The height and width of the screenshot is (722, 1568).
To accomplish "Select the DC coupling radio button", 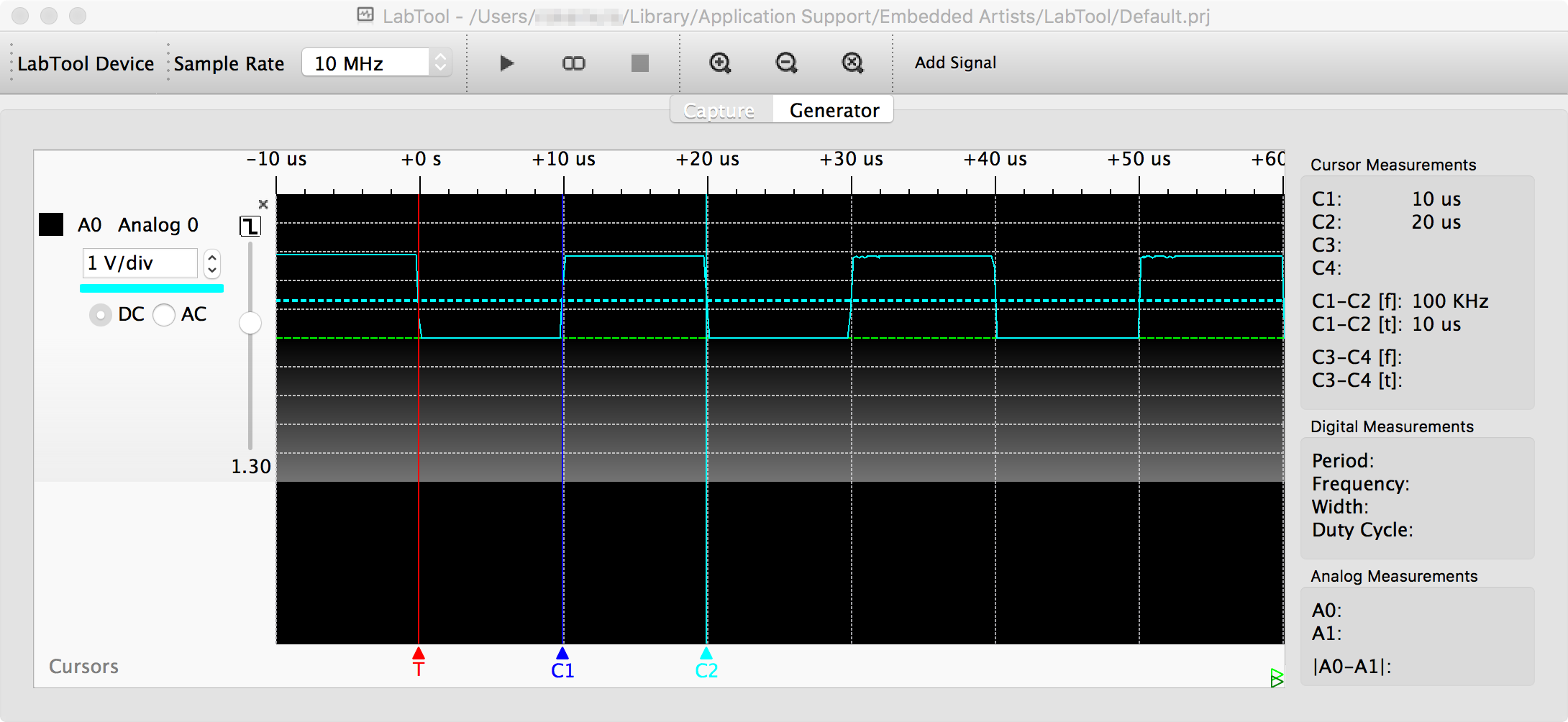I will click(x=100, y=314).
